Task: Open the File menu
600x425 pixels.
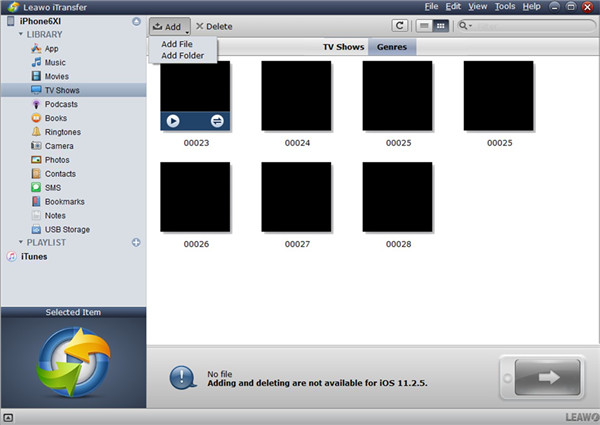Action: [431, 7]
